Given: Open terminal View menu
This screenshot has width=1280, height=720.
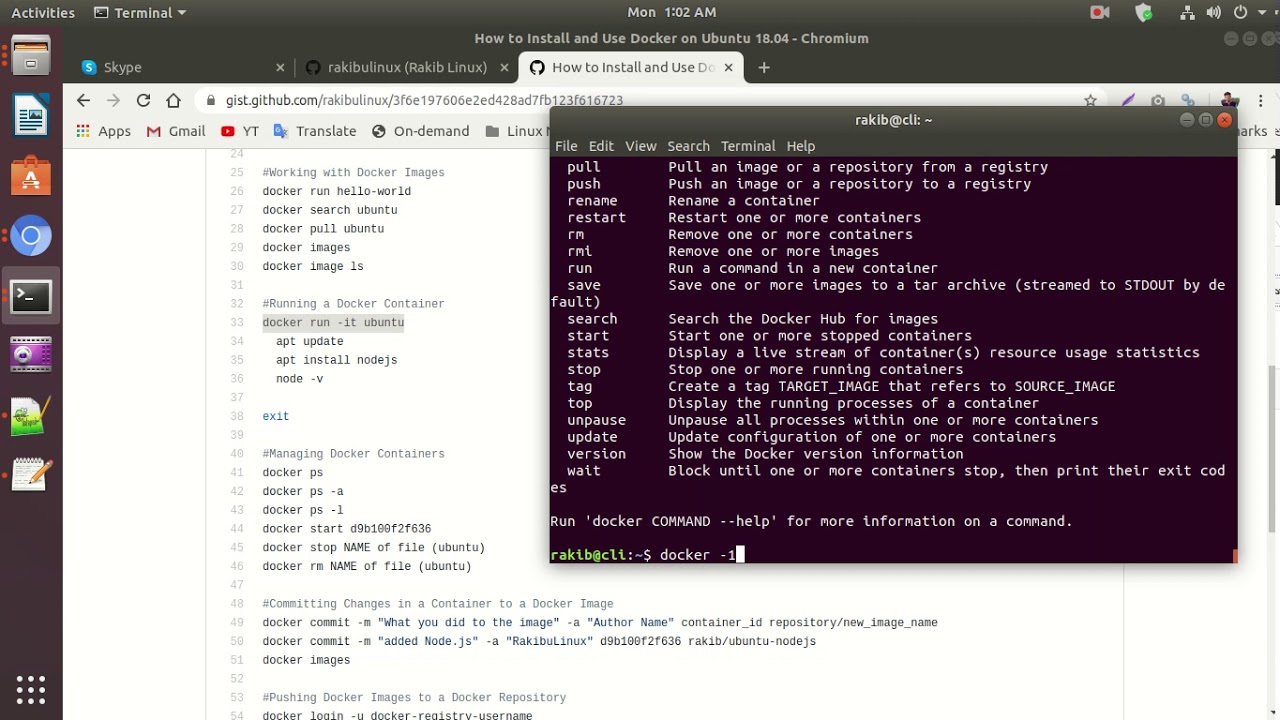Looking at the screenshot, I should click(641, 146).
